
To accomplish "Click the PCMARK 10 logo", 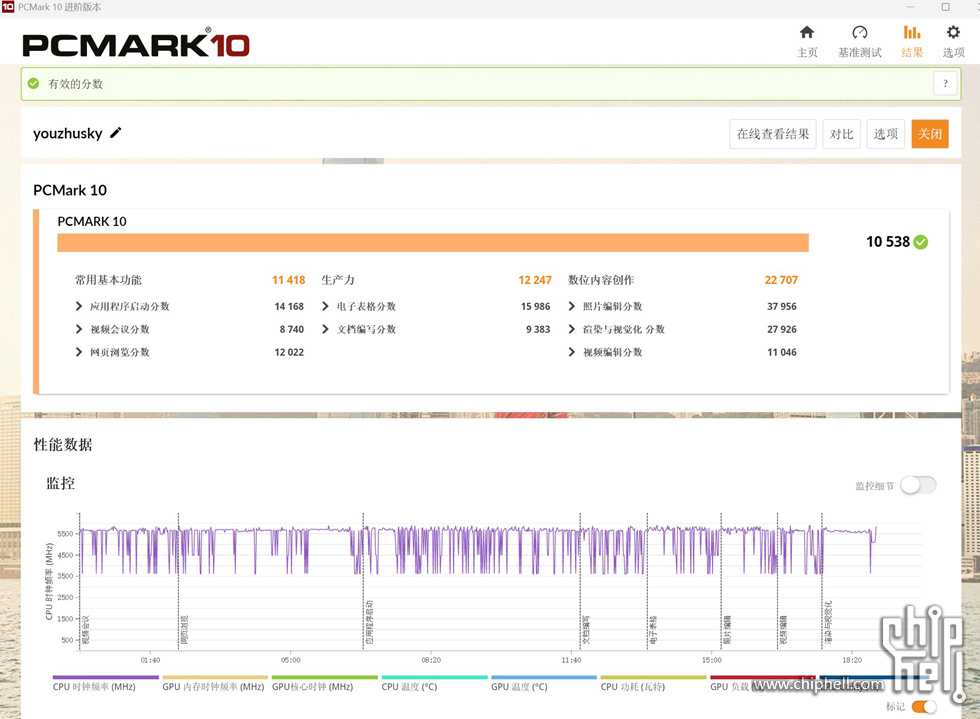I will (136, 44).
